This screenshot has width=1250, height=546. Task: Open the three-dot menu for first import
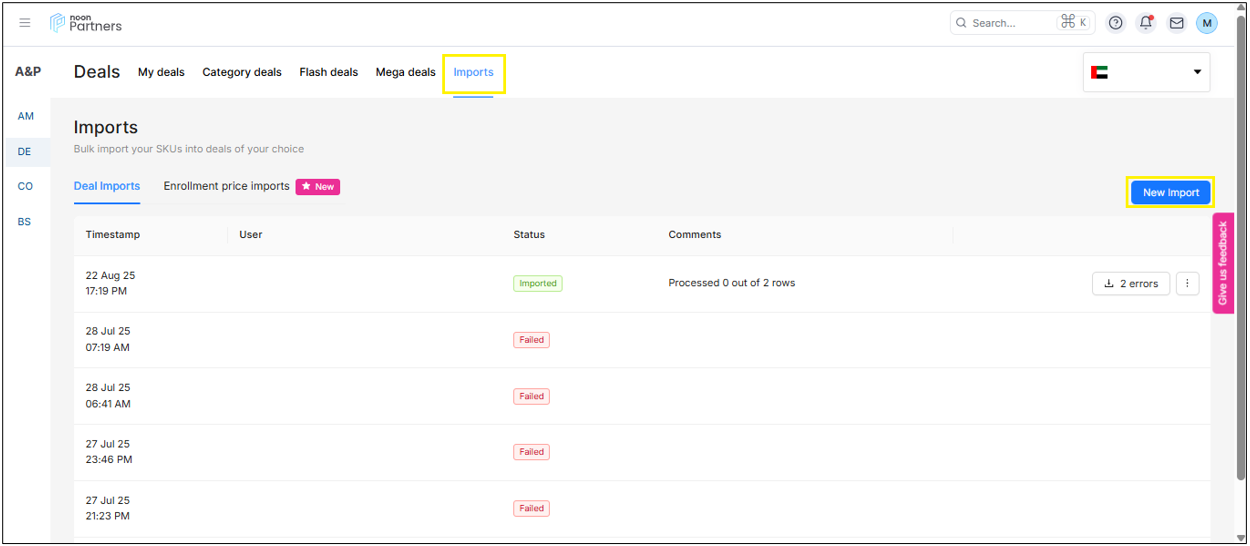[1187, 284]
